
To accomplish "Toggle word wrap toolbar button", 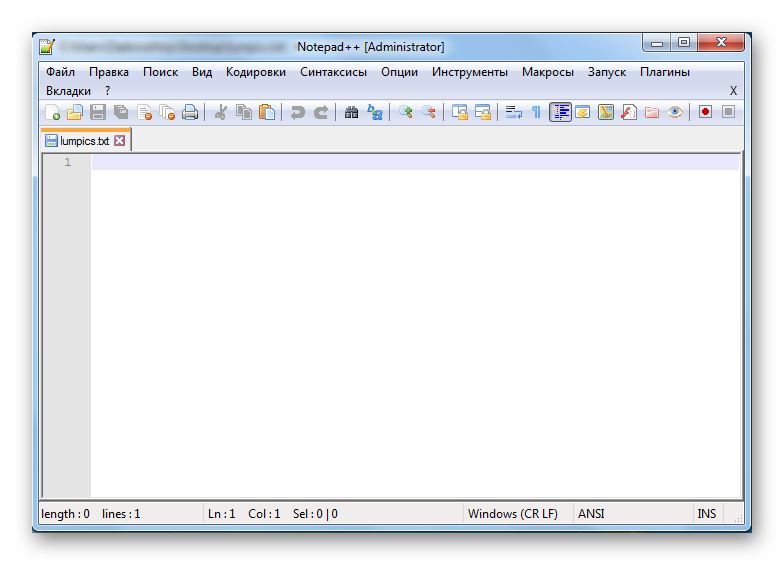I will tap(514, 112).
